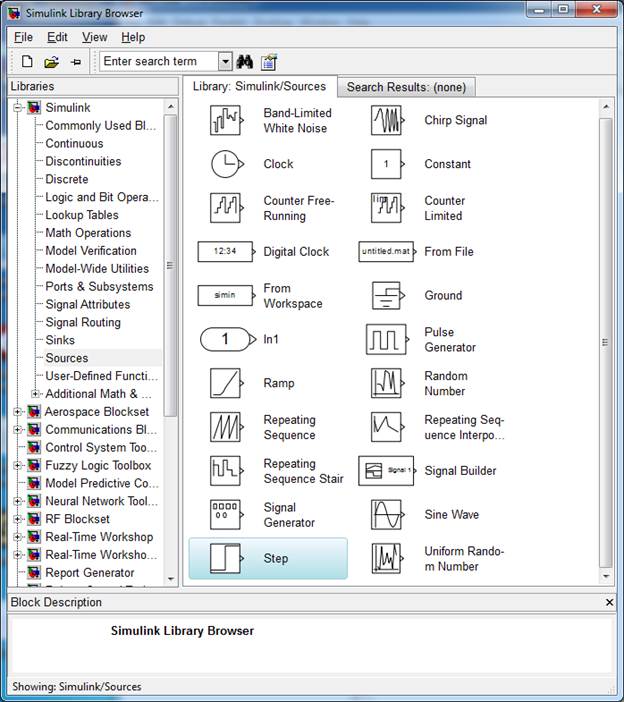The width and height of the screenshot is (624, 702).
Task: Open the File menu
Action: pyautogui.click(x=23, y=37)
